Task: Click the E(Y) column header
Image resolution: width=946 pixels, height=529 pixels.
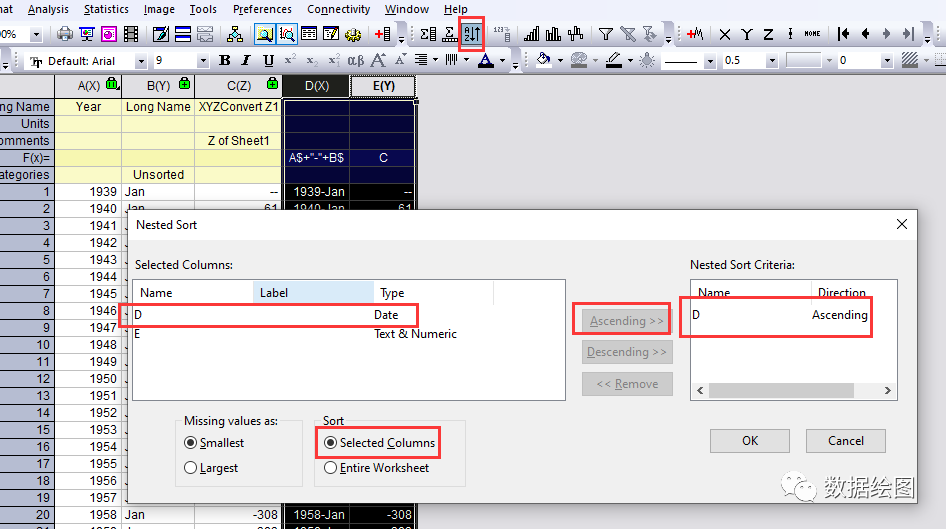Action: [x=383, y=86]
